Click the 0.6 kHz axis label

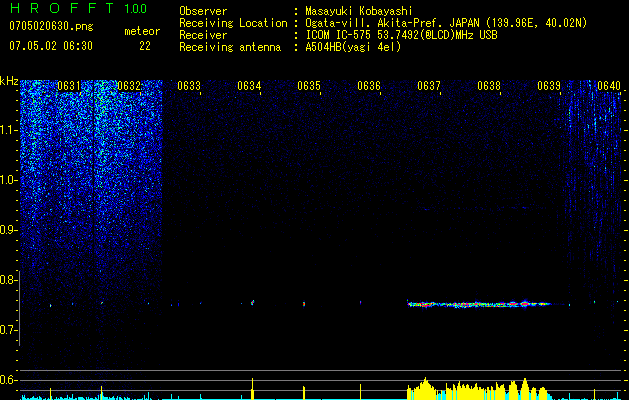(x=7, y=380)
